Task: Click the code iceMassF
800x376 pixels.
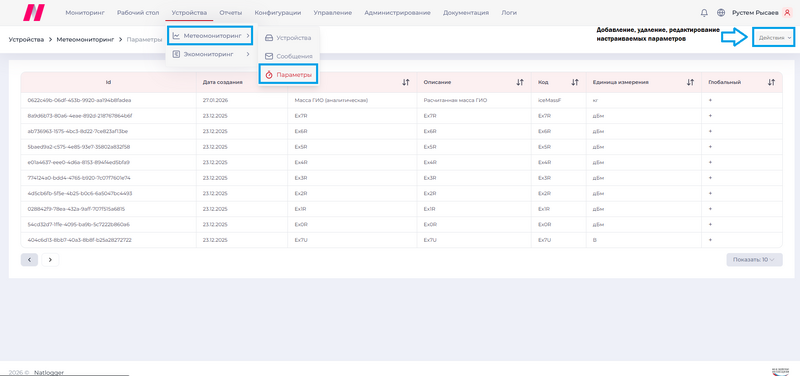Action: 549,101
